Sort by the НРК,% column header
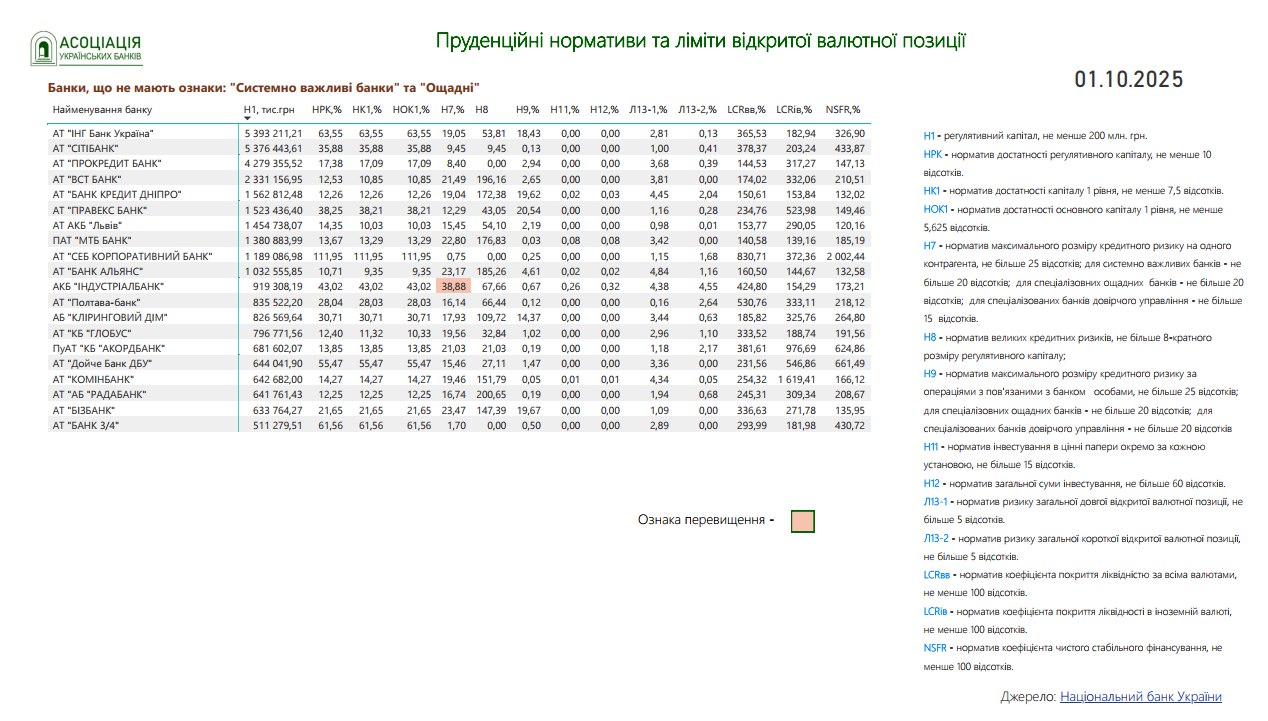Viewport: 1268px width, 721px height. pos(326,109)
